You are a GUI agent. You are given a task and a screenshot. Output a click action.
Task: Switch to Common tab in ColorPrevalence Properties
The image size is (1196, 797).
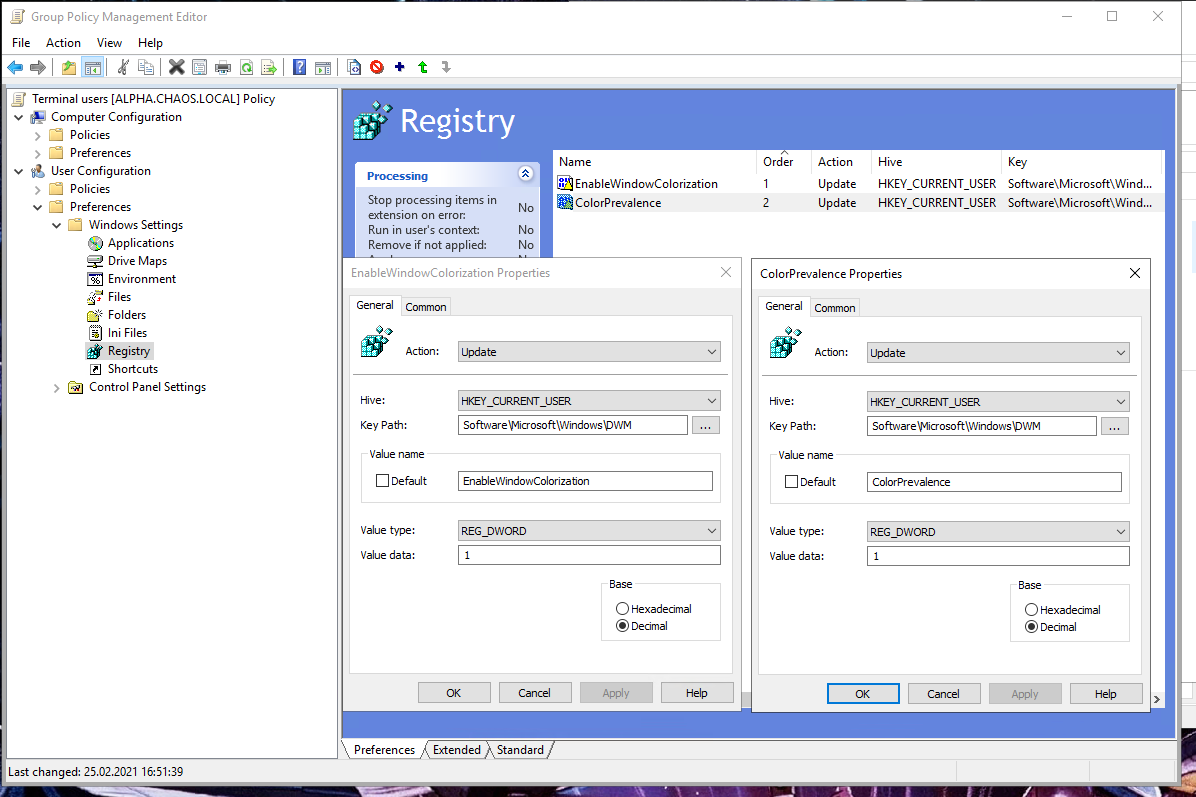834,308
